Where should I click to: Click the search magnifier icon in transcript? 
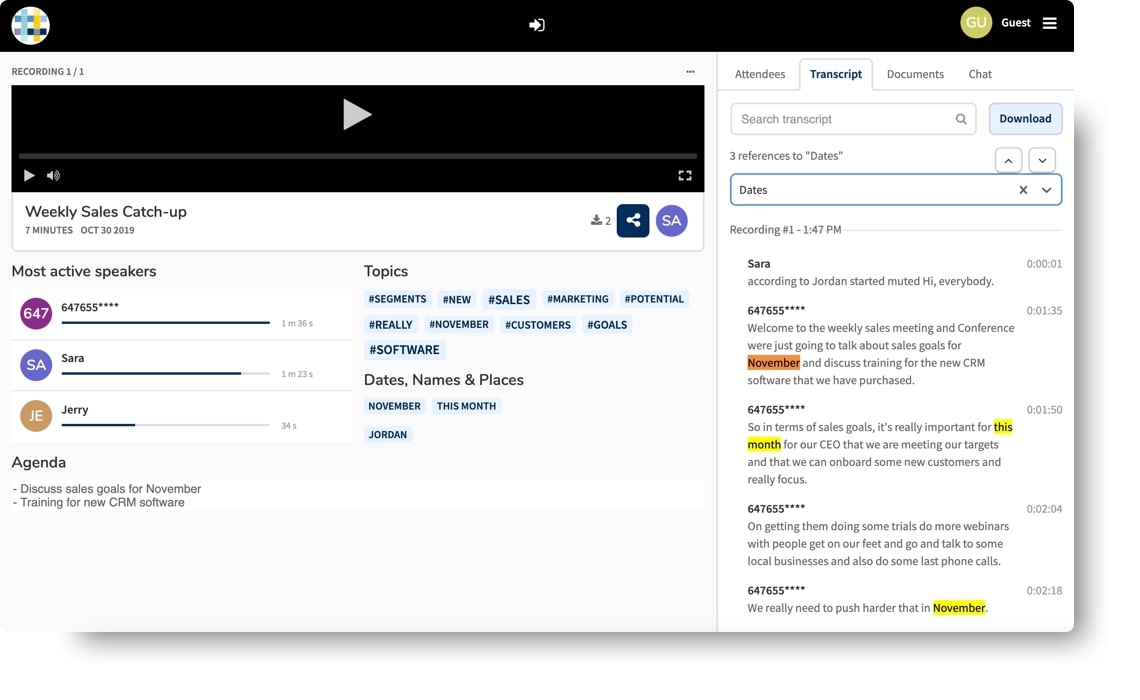coord(961,119)
